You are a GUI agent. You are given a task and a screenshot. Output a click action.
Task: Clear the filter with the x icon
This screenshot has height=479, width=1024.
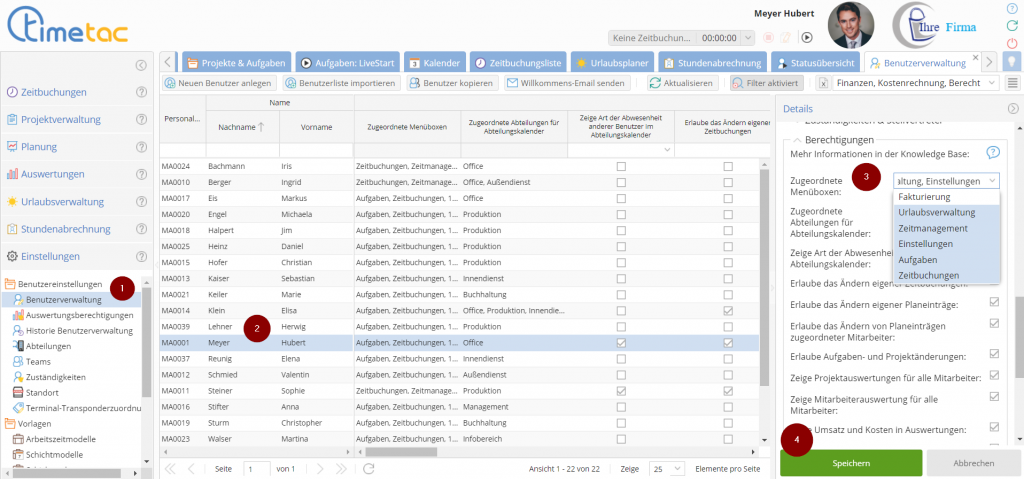823,83
